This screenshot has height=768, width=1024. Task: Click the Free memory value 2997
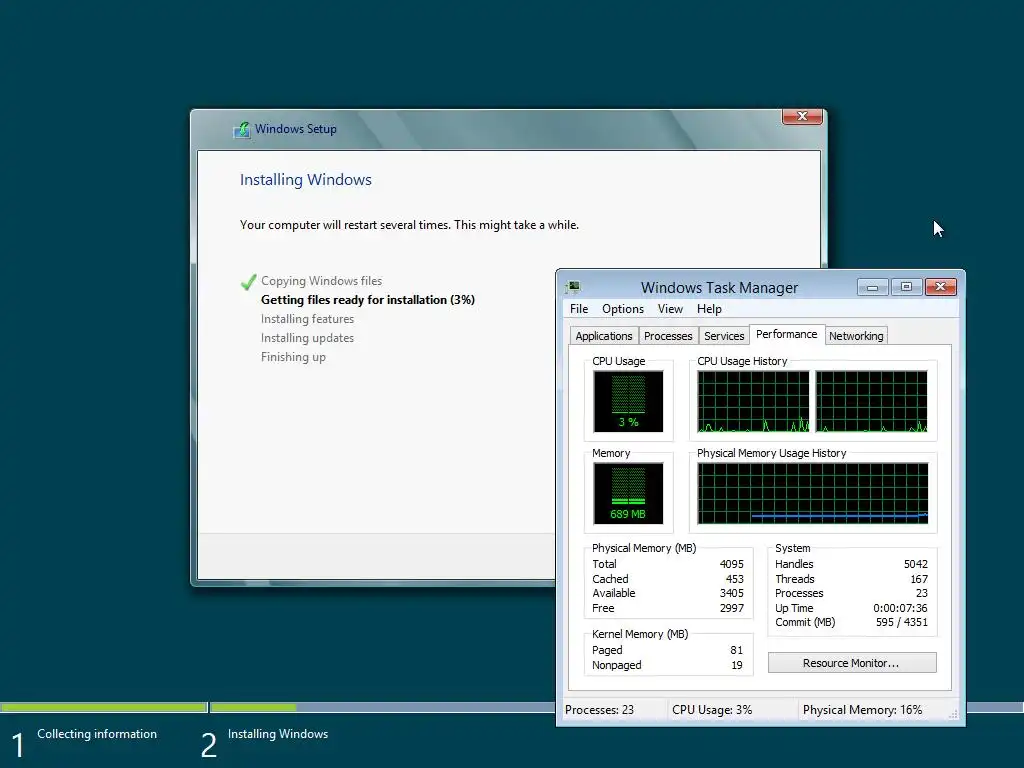coord(731,608)
